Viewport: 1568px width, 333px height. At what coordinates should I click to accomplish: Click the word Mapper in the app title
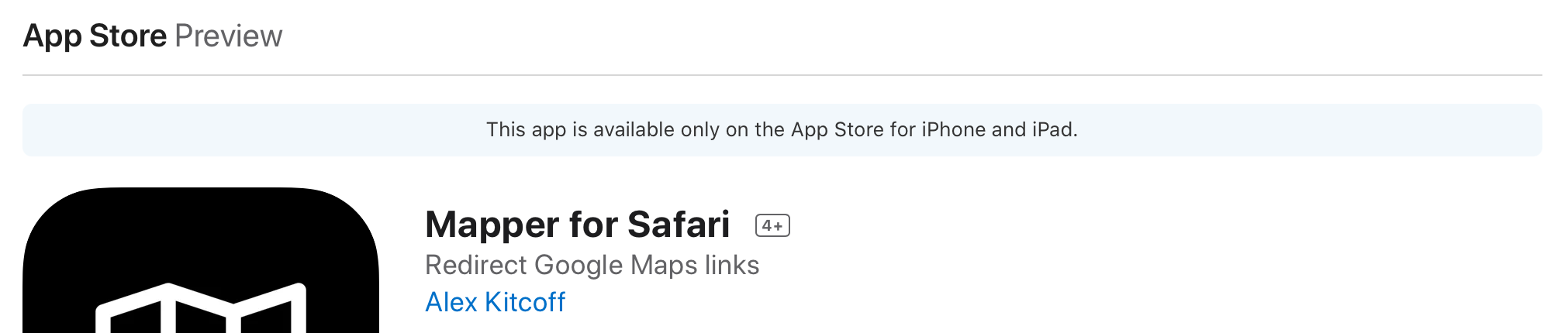[x=492, y=225]
